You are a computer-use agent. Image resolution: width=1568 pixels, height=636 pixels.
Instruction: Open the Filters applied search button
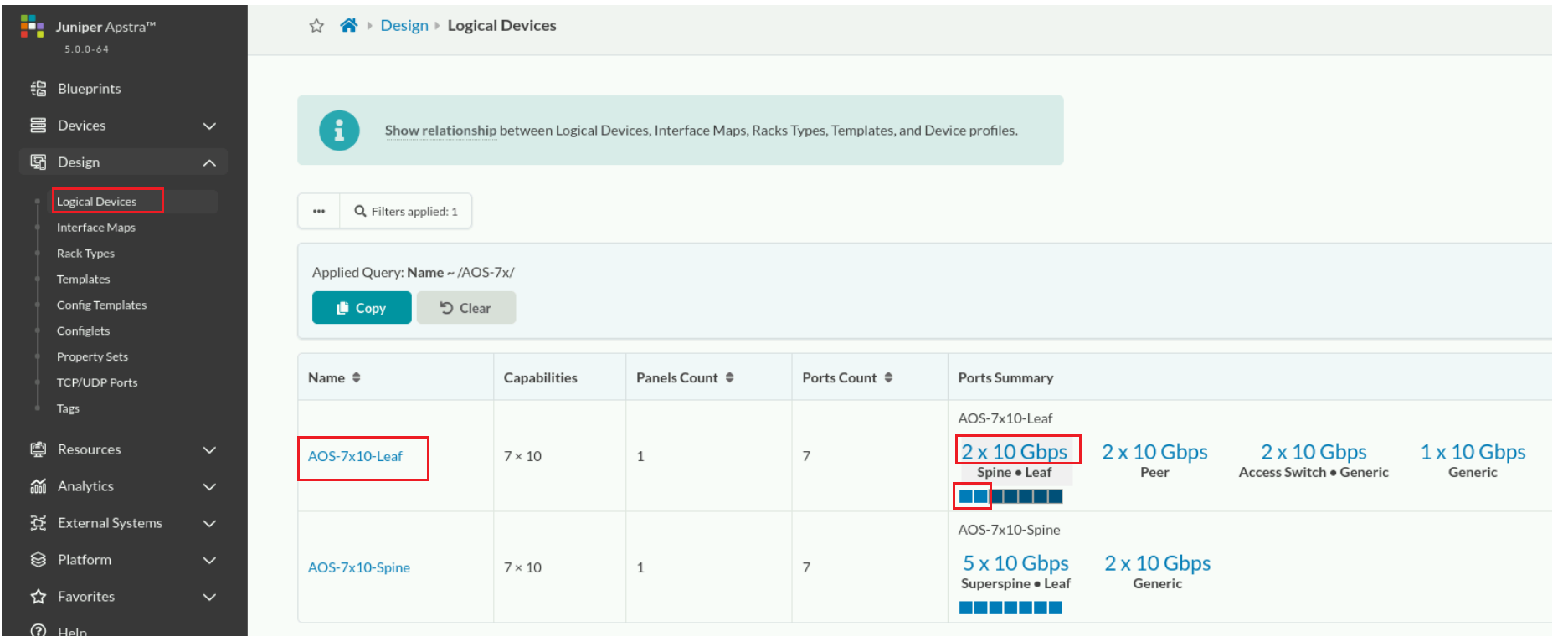(406, 211)
